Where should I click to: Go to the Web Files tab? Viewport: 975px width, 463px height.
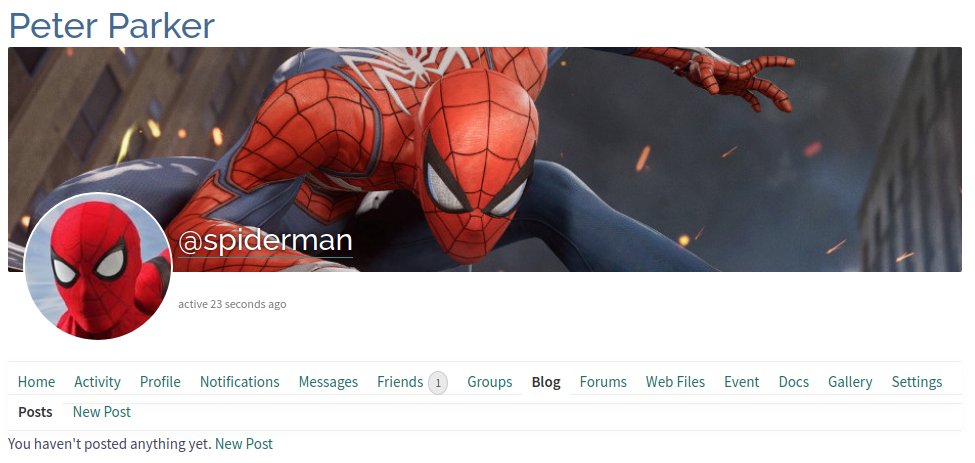(675, 382)
